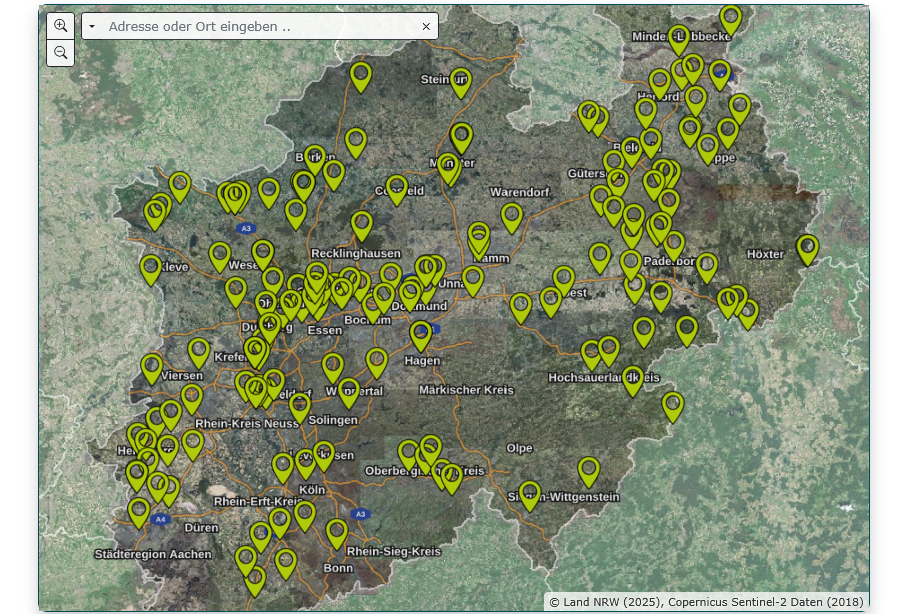Select the marker left of the Kleve label
The width and height of the screenshot is (916, 614).
tap(151, 268)
